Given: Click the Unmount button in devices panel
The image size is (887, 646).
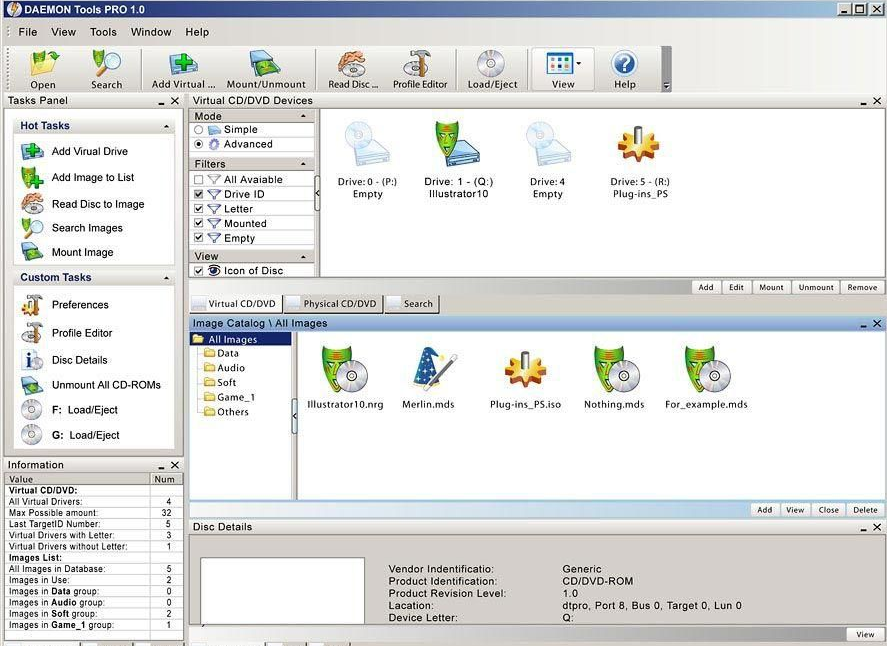Looking at the screenshot, I should point(815,287).
